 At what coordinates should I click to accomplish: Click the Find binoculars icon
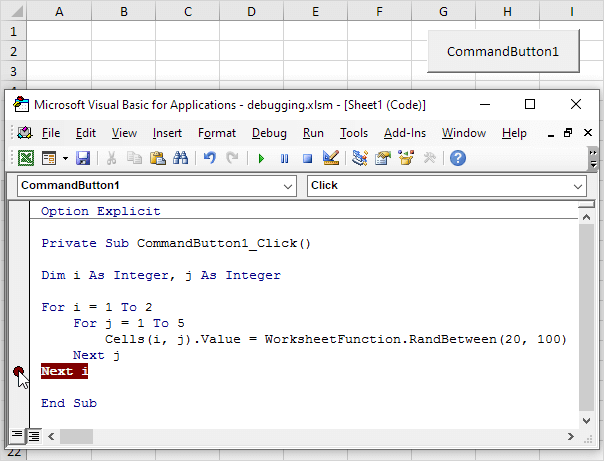pyautogui.click(x=181, y=158)
